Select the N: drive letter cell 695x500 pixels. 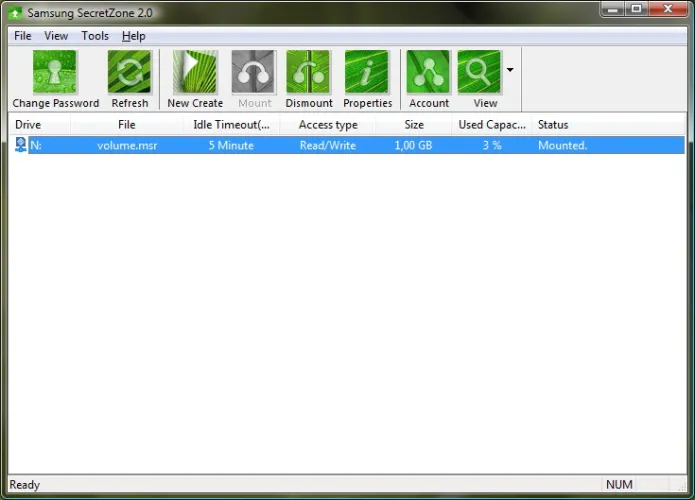36,145
